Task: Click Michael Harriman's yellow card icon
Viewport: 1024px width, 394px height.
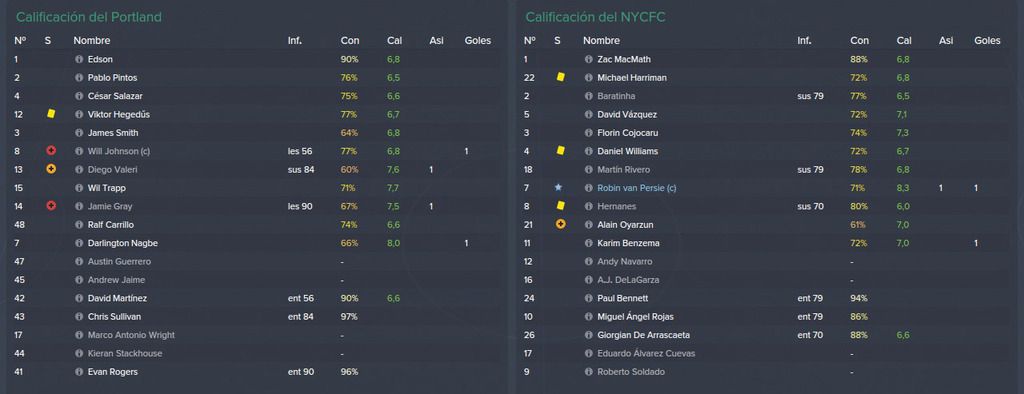Action: (560, 77)
